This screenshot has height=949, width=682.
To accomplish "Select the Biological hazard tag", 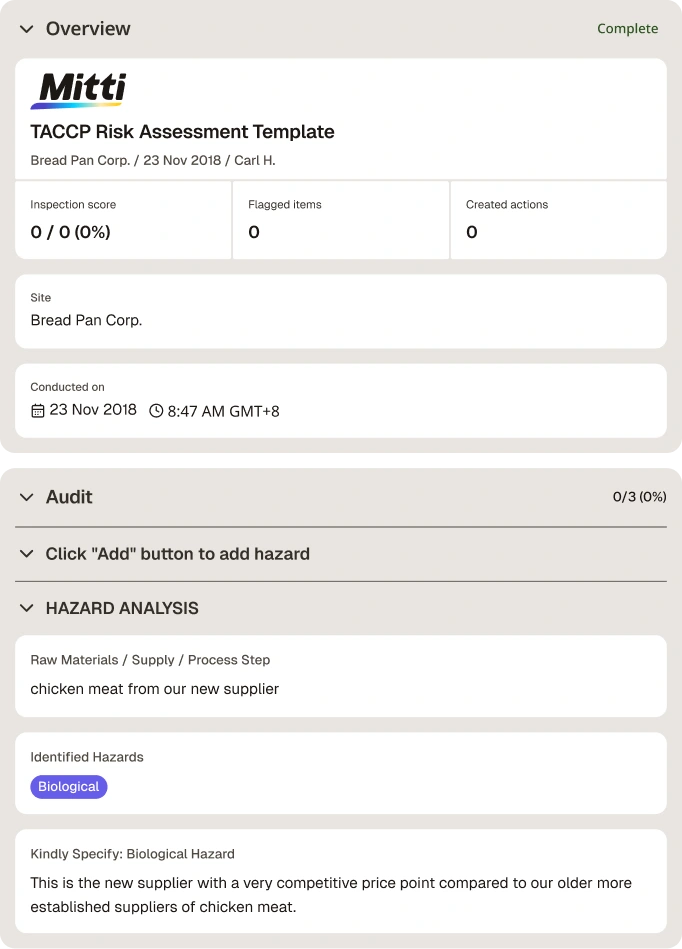I will click(x=68, y=787).
